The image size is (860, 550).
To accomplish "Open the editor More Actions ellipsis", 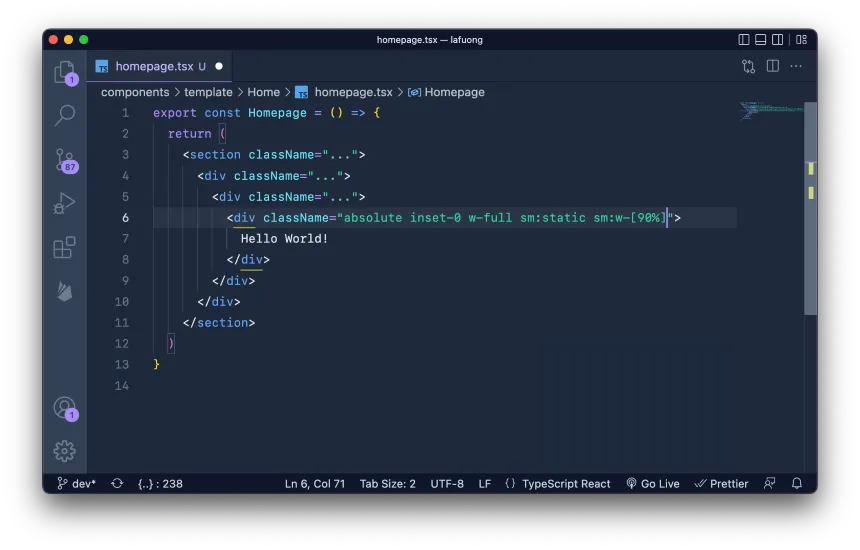I will 796,66.
